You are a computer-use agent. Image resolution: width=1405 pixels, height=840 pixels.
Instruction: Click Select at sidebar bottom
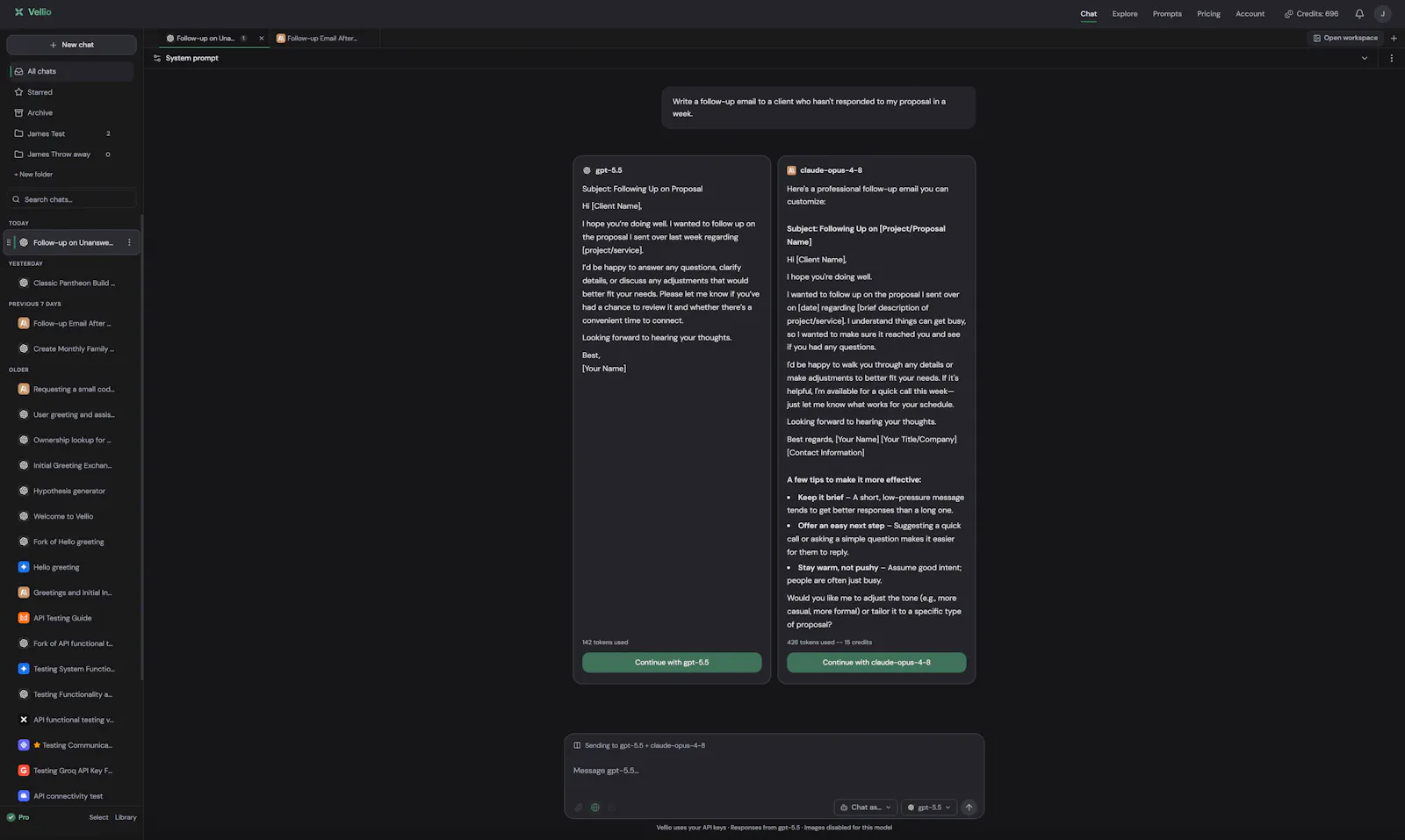tap(98, 817)
